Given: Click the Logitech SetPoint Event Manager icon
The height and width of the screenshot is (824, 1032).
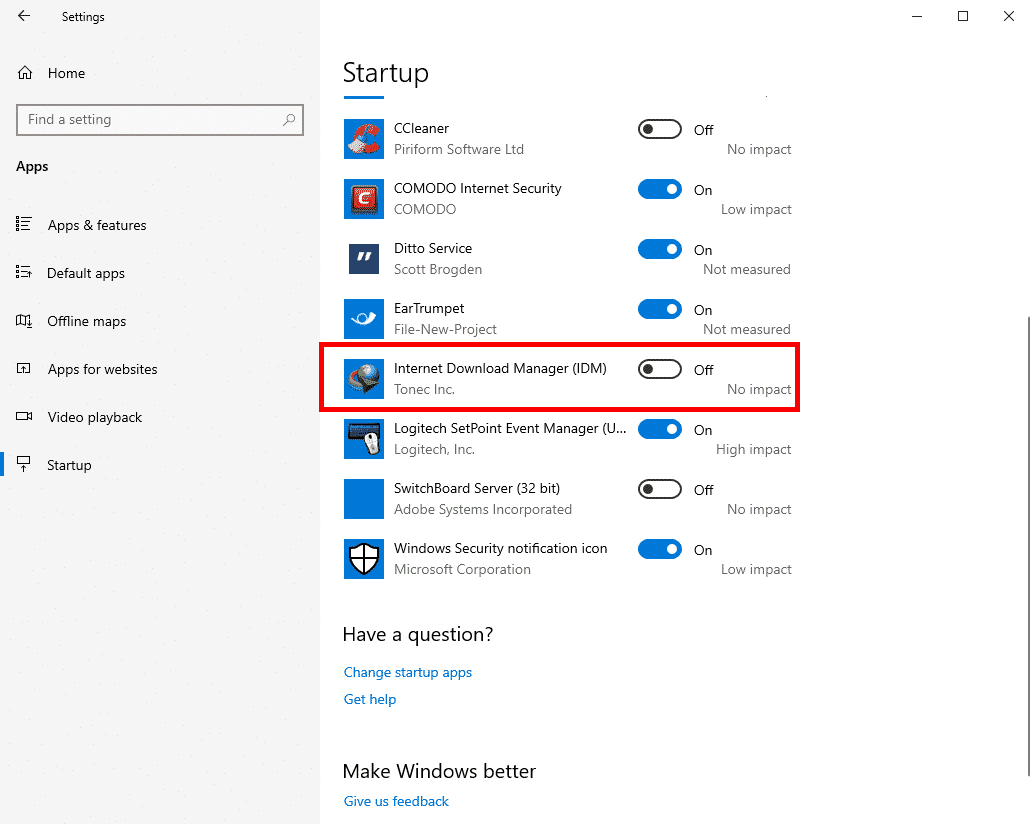Looking at the screenshot, I should [363, 439].
